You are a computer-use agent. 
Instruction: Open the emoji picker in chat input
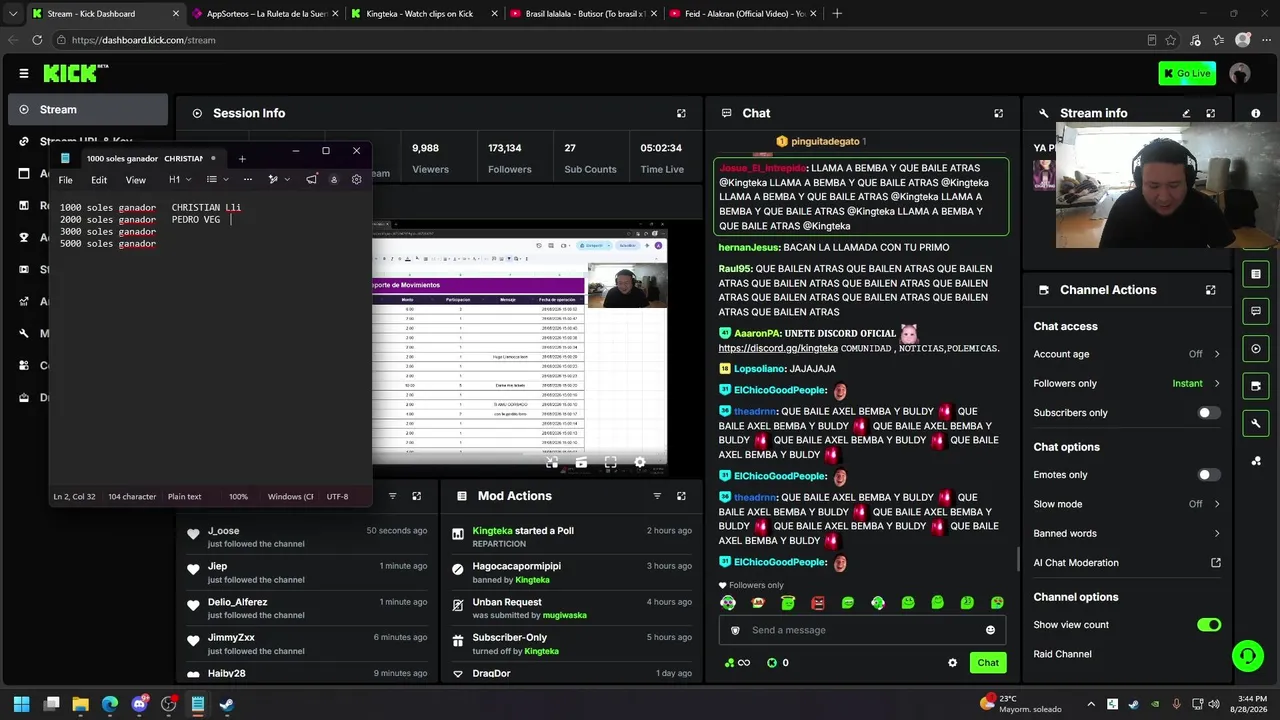click(x=990, y=630)
